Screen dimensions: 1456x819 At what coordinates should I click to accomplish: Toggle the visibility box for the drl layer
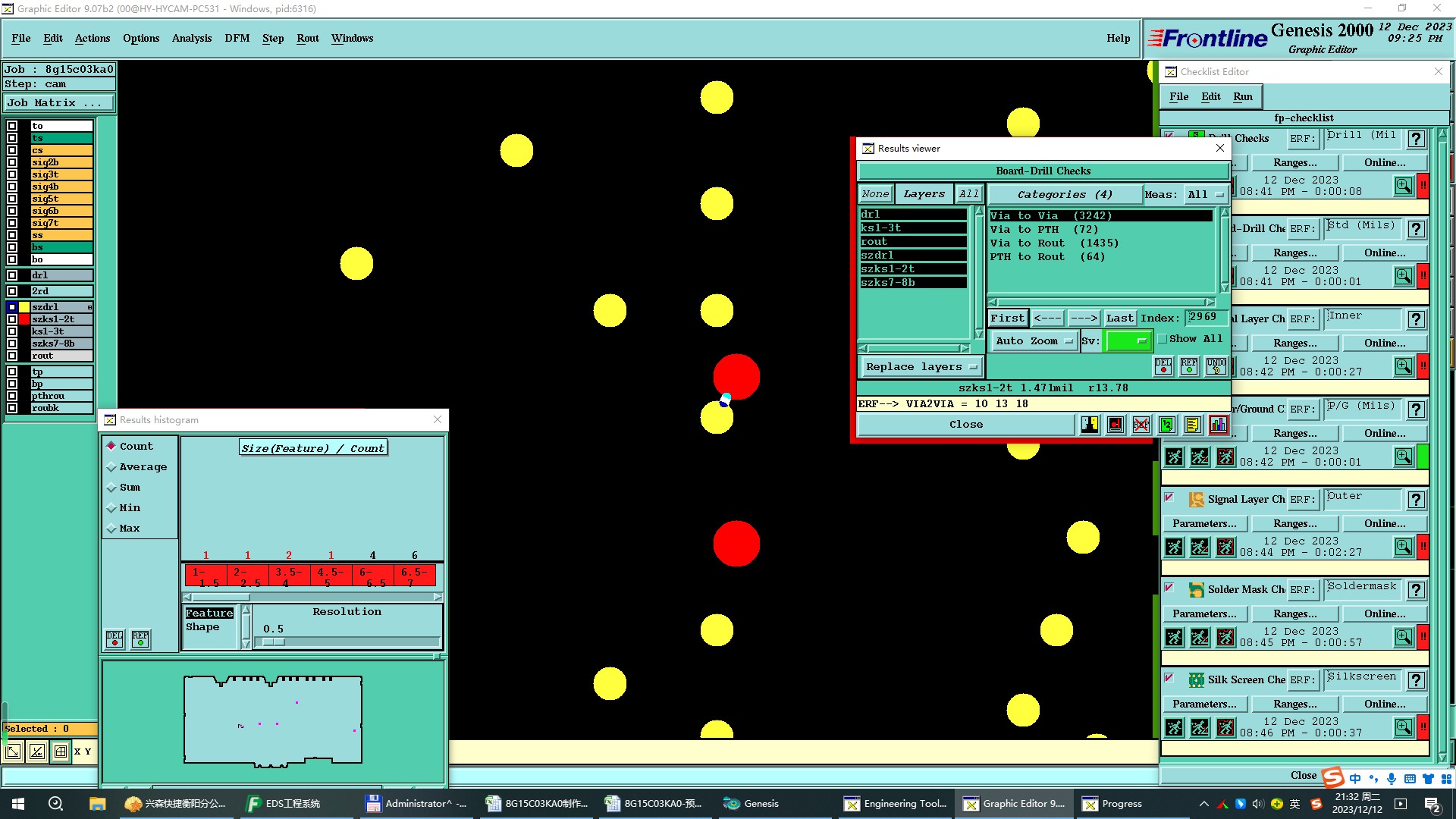pos(12,275)
